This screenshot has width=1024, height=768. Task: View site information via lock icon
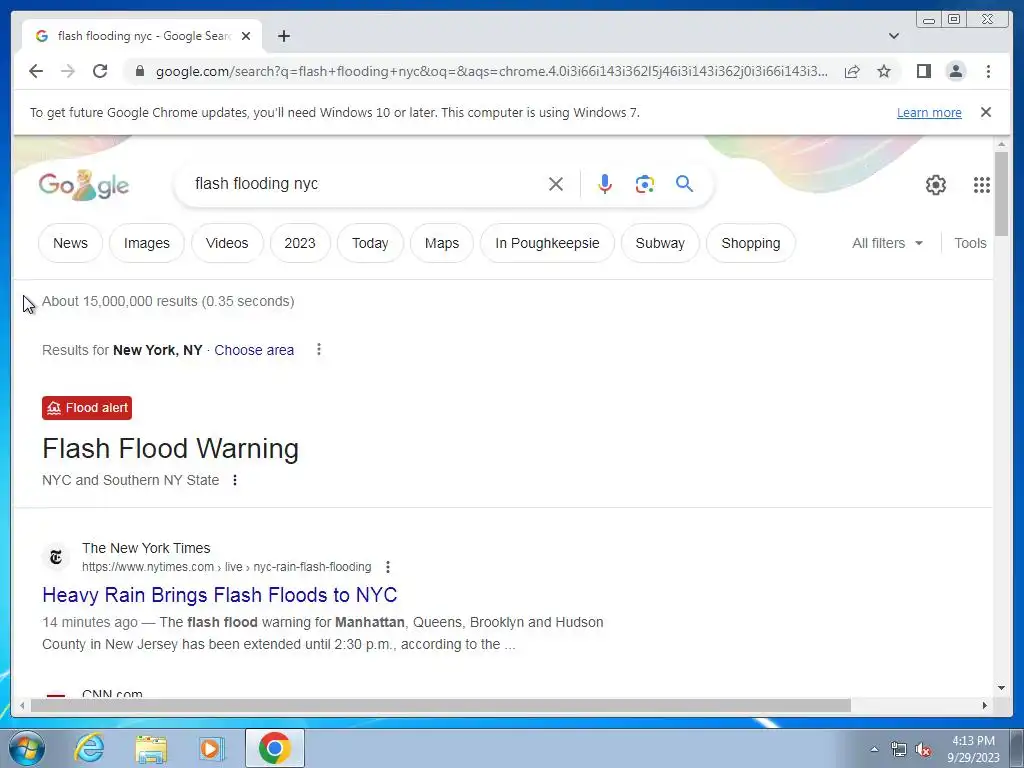[139, 71]
